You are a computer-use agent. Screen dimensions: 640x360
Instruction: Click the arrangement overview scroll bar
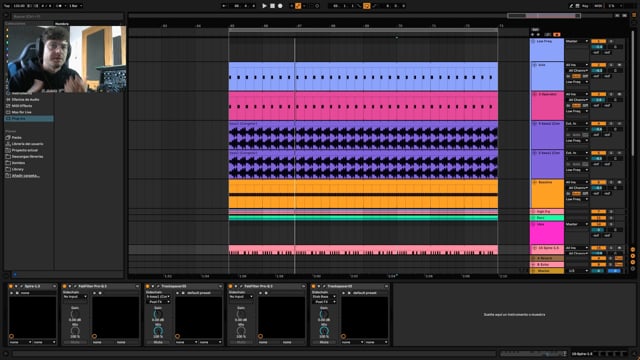tap(371, 16)
